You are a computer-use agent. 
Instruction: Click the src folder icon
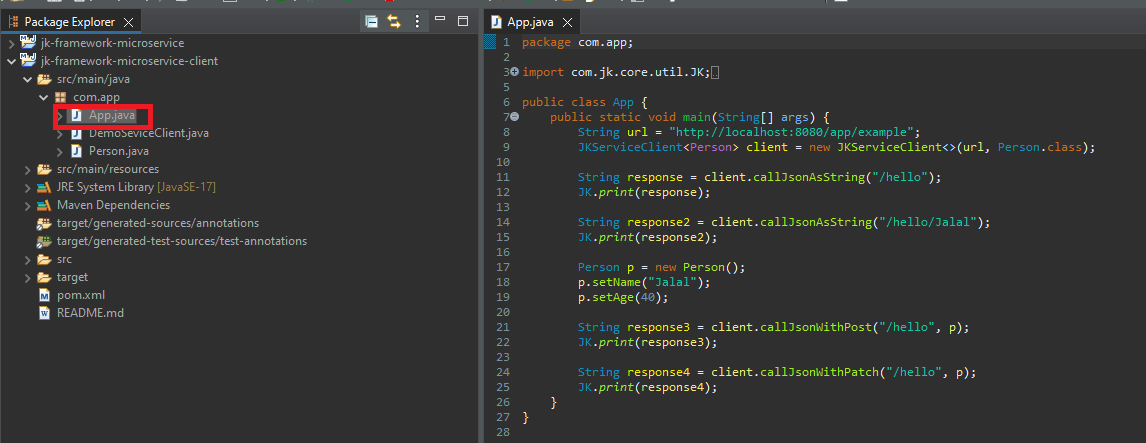(x=44, y=259)
